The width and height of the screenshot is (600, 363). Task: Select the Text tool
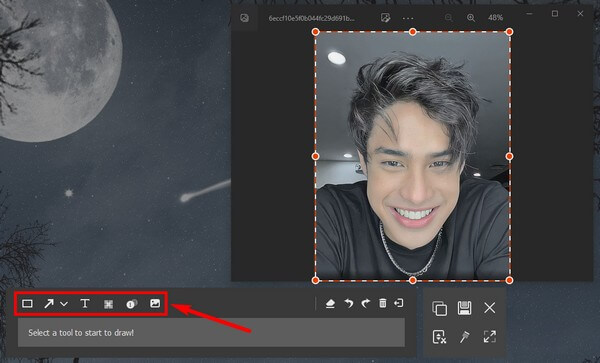tap(85, 304)
